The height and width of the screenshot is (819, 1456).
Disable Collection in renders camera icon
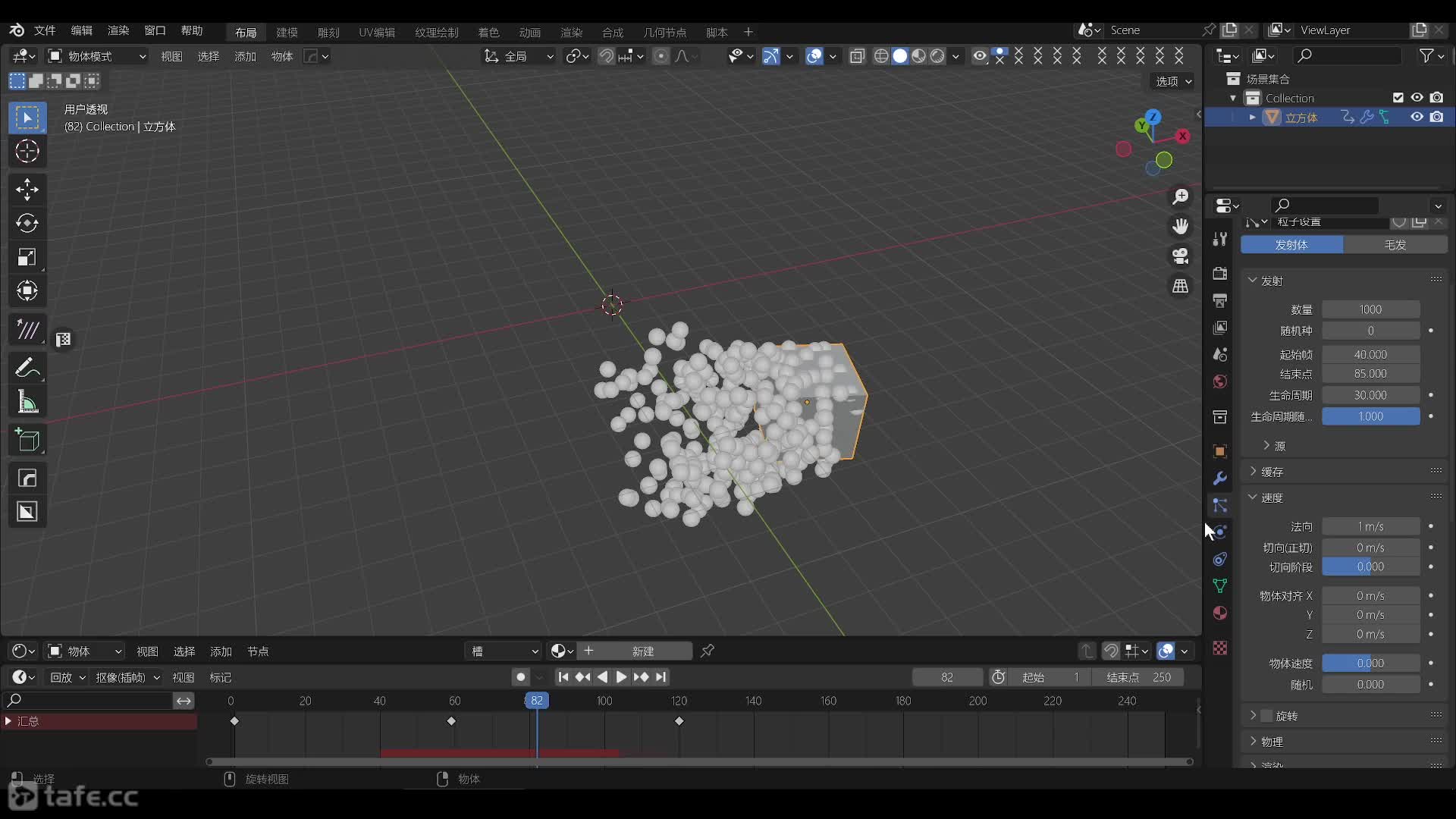point(1436,98)
